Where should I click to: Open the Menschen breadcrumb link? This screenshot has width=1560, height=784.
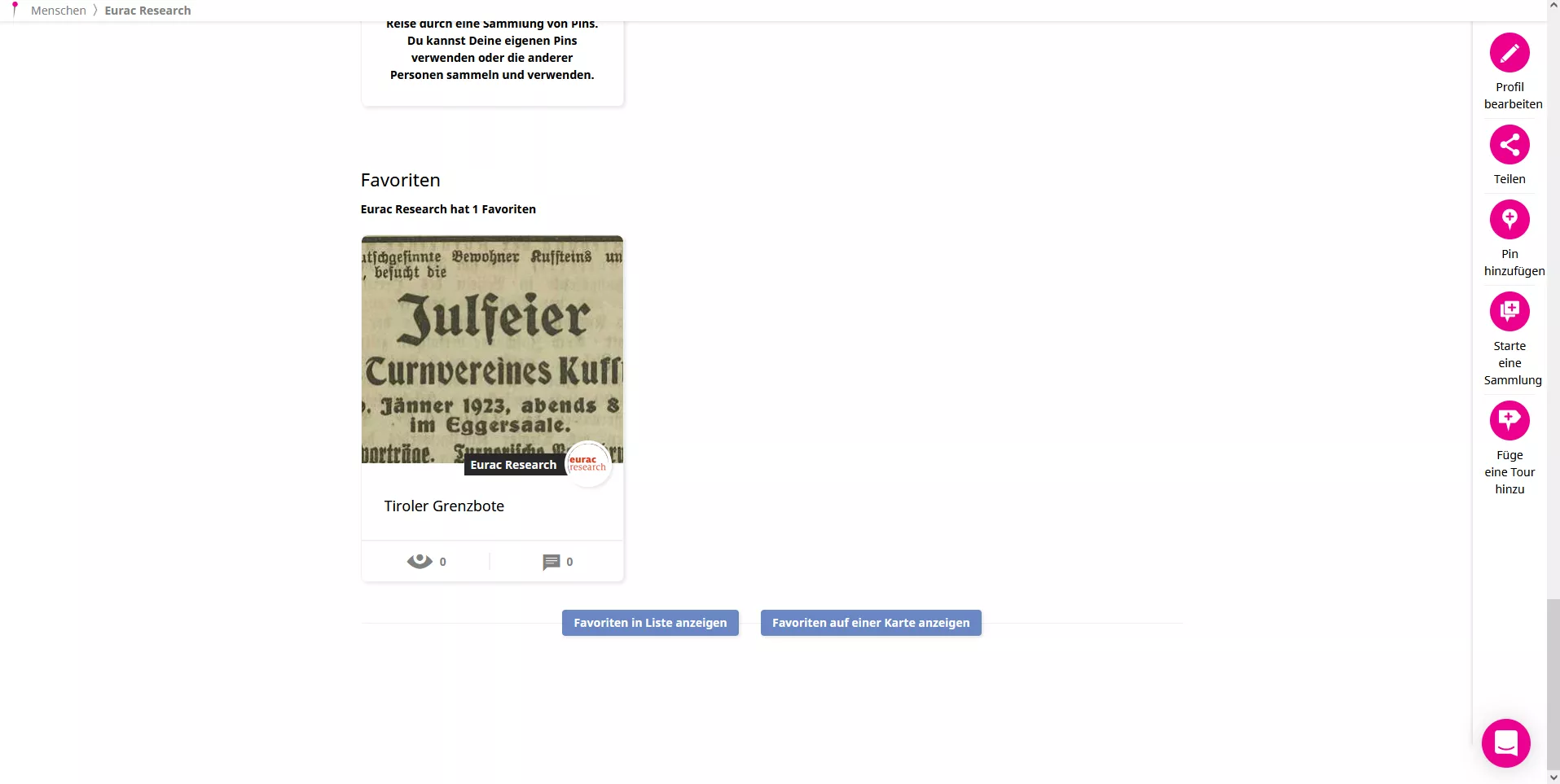[x=59, y=11]
